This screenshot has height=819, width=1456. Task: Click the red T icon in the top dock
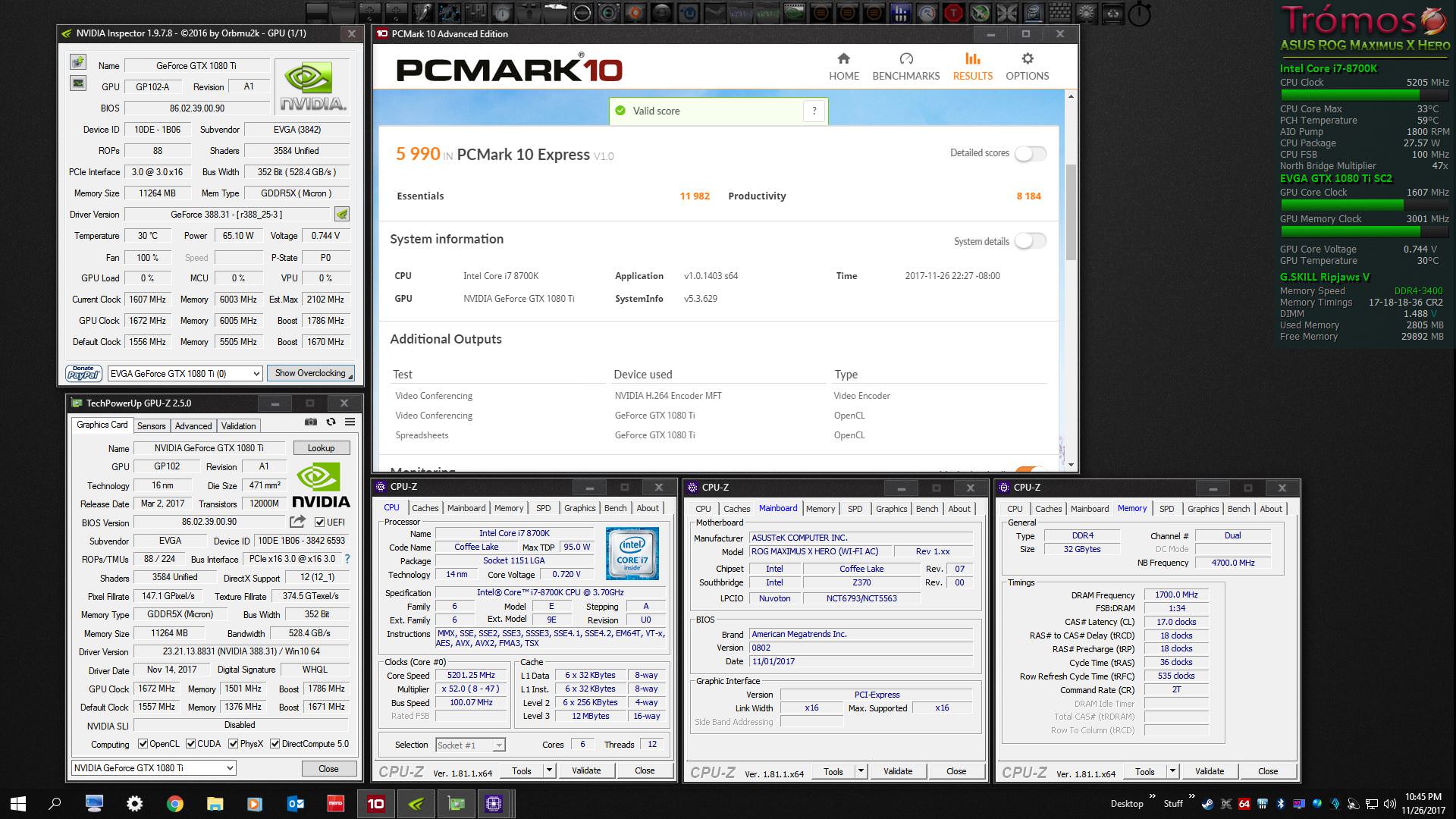point(953,13)
